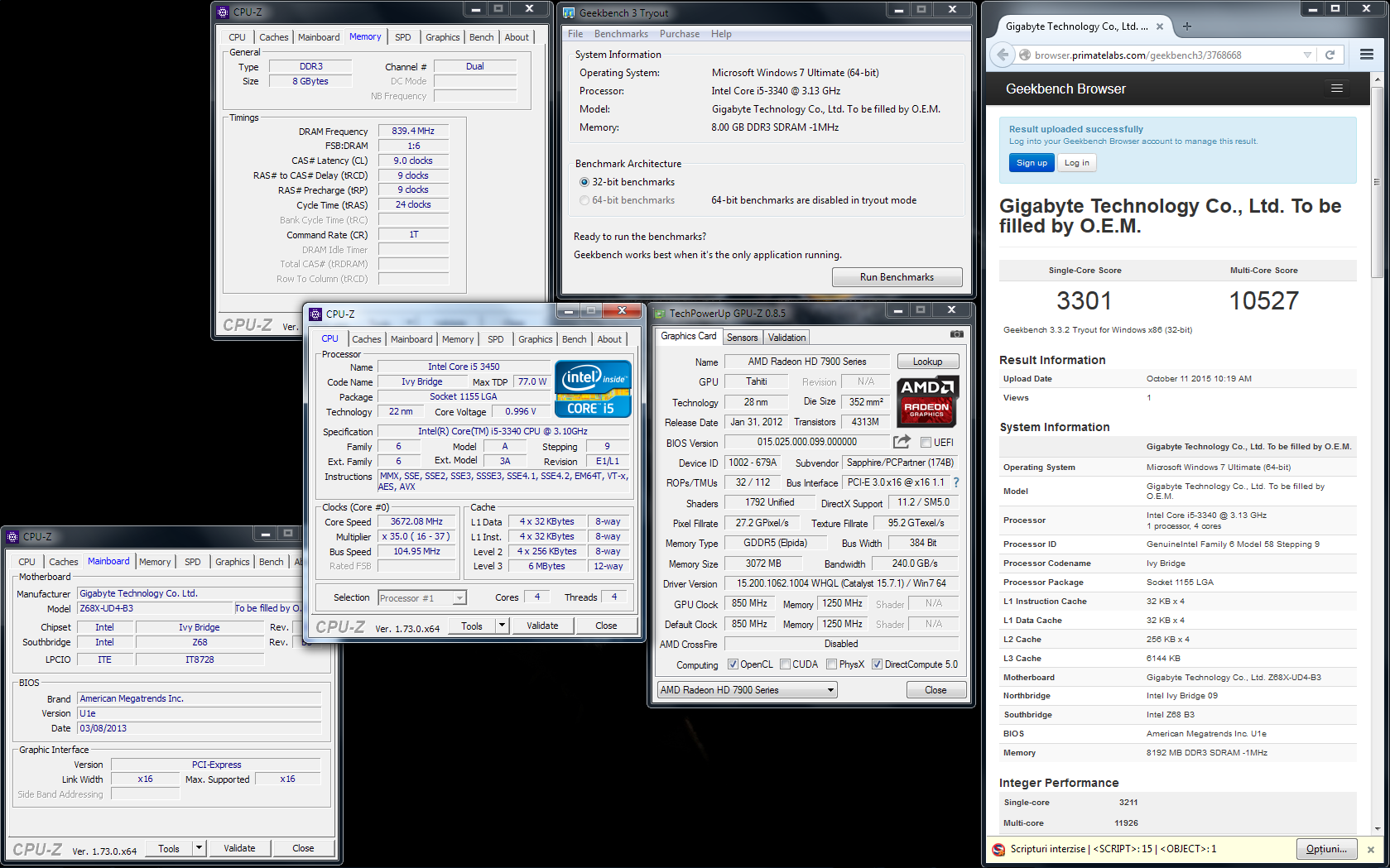Image resolution: width=1390 pixels, height=868 pixels.
Task: Click CPU-Z Memory window title icon
Action: (x=223, y=12)
